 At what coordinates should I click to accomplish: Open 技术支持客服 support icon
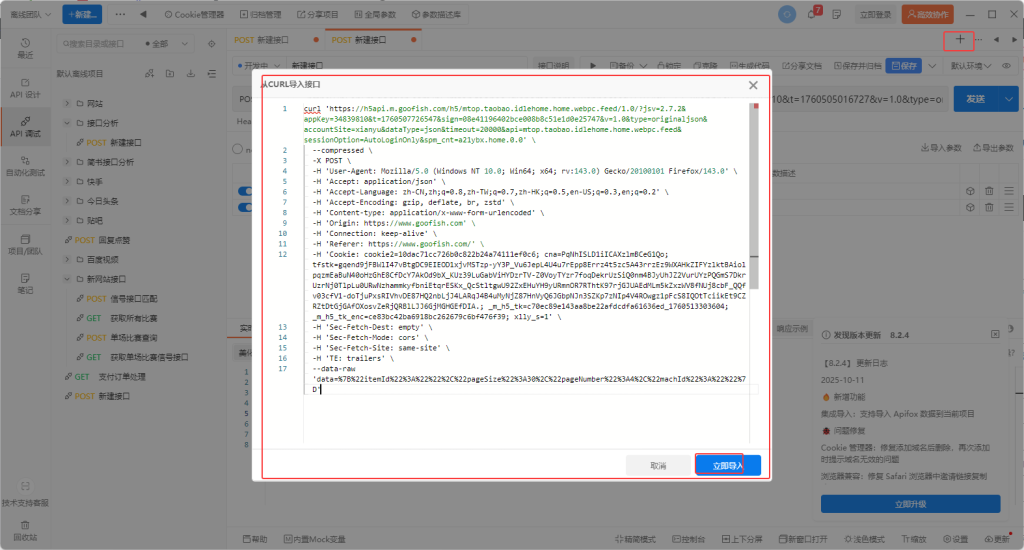(25, 495)
